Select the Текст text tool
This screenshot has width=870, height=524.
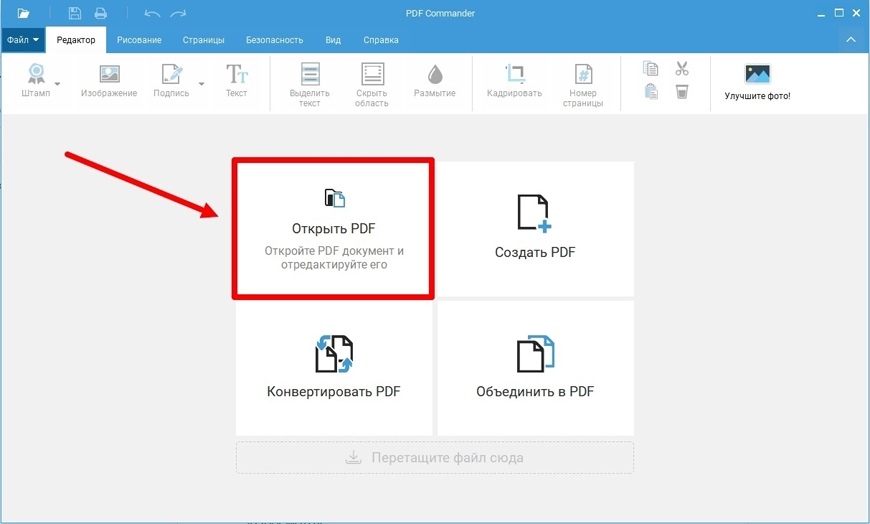tap(236, 81)
